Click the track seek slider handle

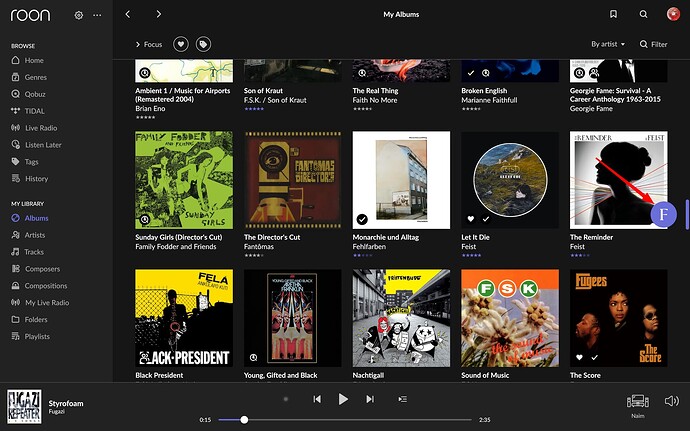(x=244, y=420)
